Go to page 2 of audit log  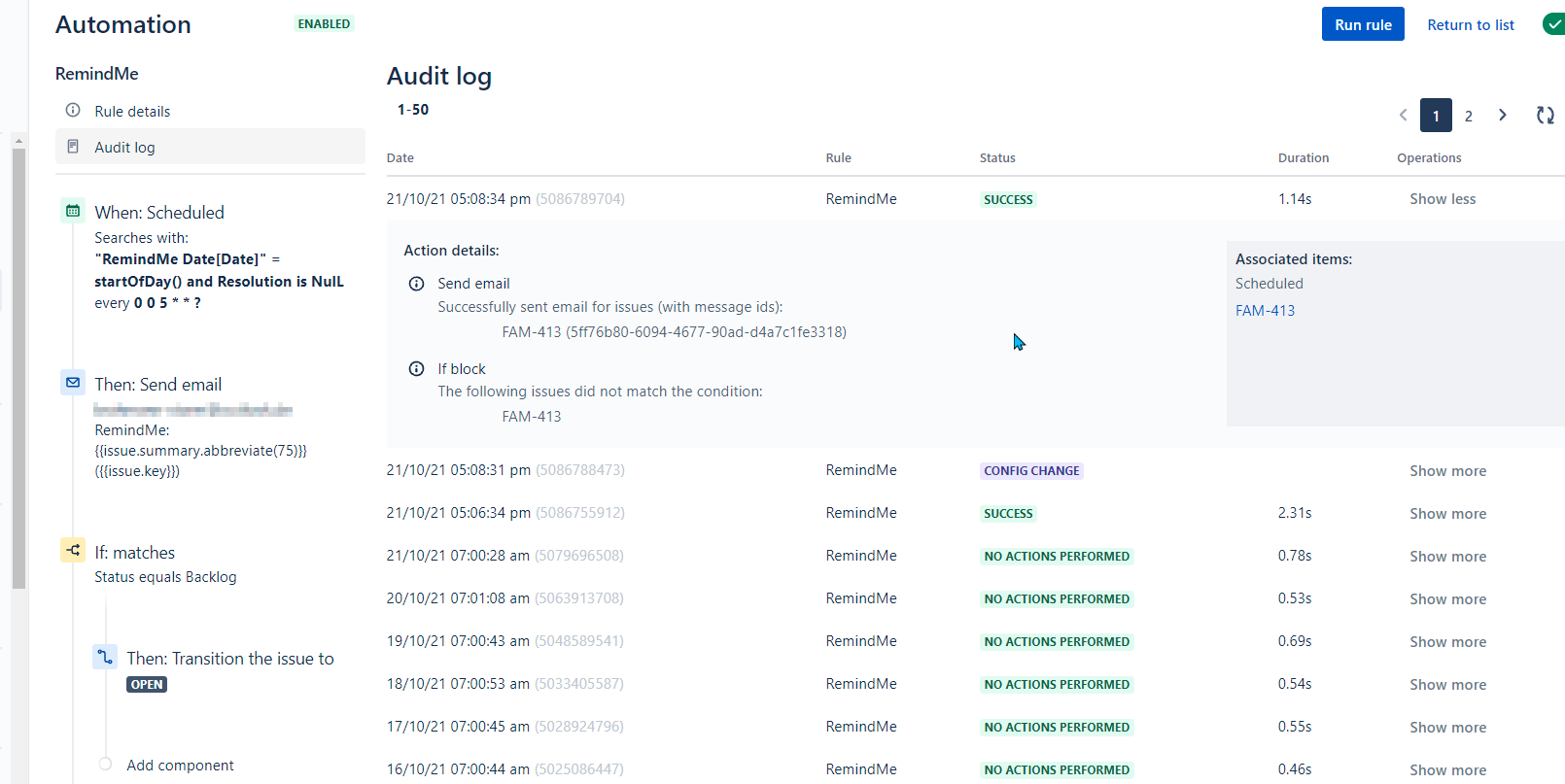[1469, 116]
